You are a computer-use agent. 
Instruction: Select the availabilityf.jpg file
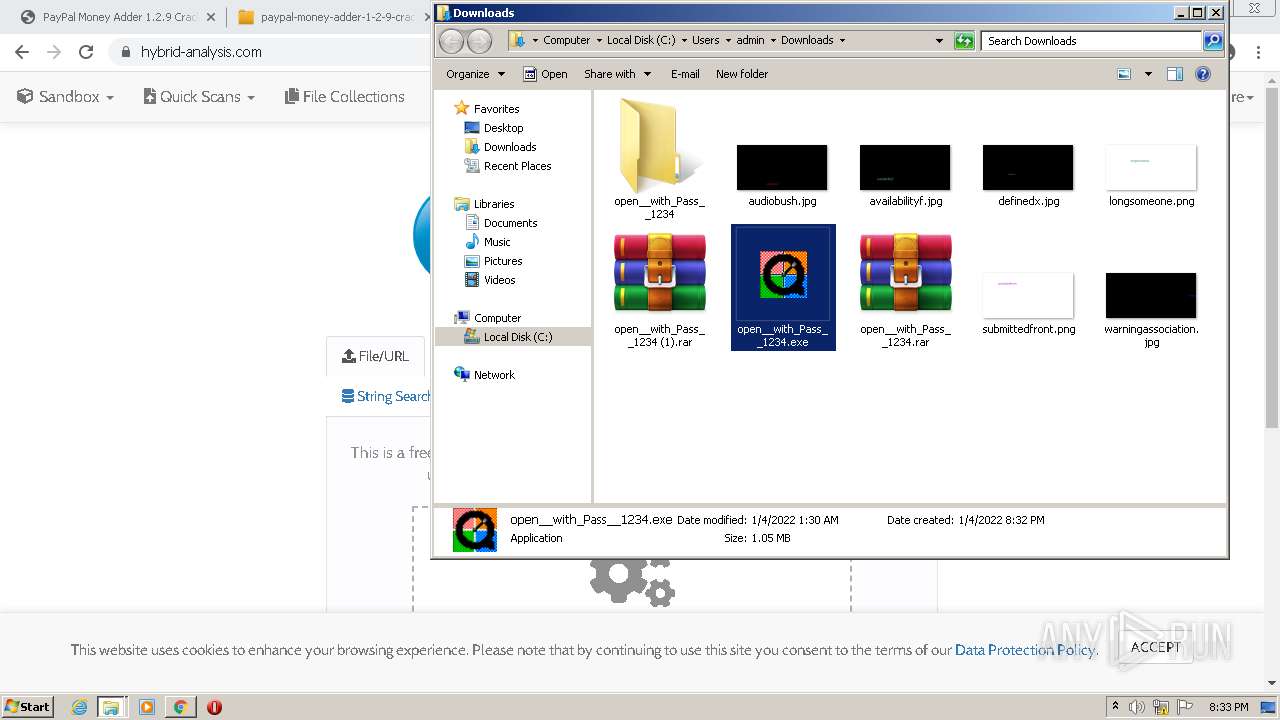click(905, 175)
